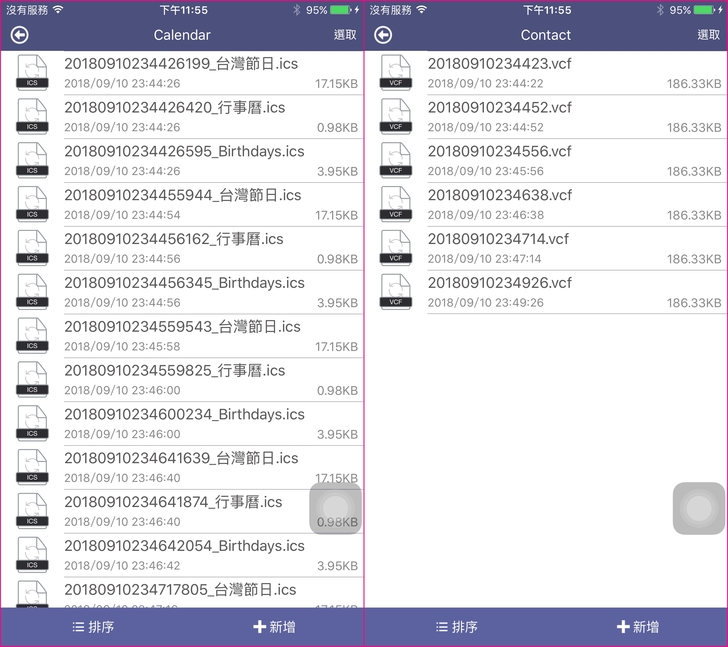Open file 20180910234426420_行事曆.ics
Viewport: 728px width, 647px height.
coord(182,116)
